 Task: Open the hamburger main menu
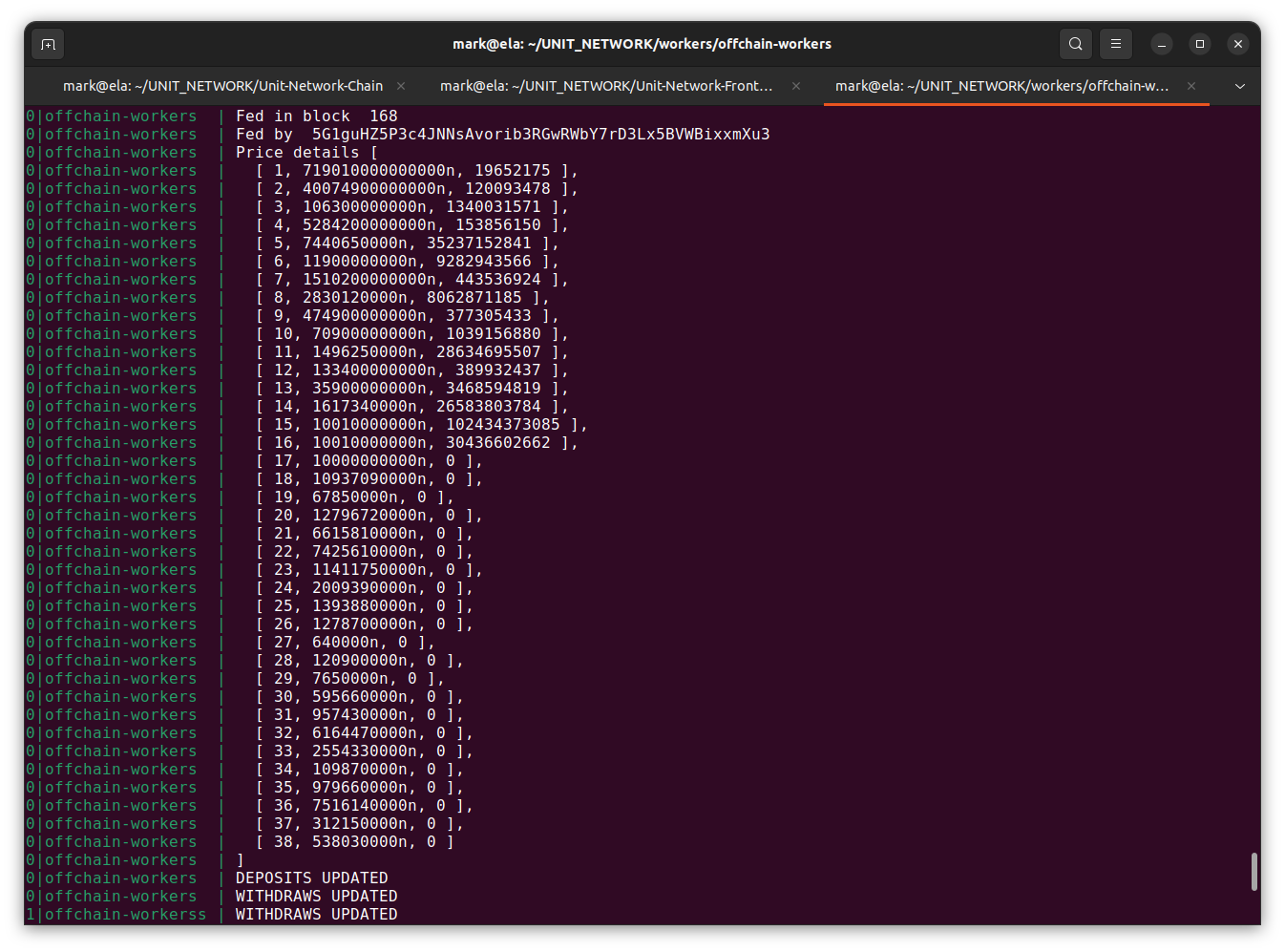click(x=1115, y=44)
